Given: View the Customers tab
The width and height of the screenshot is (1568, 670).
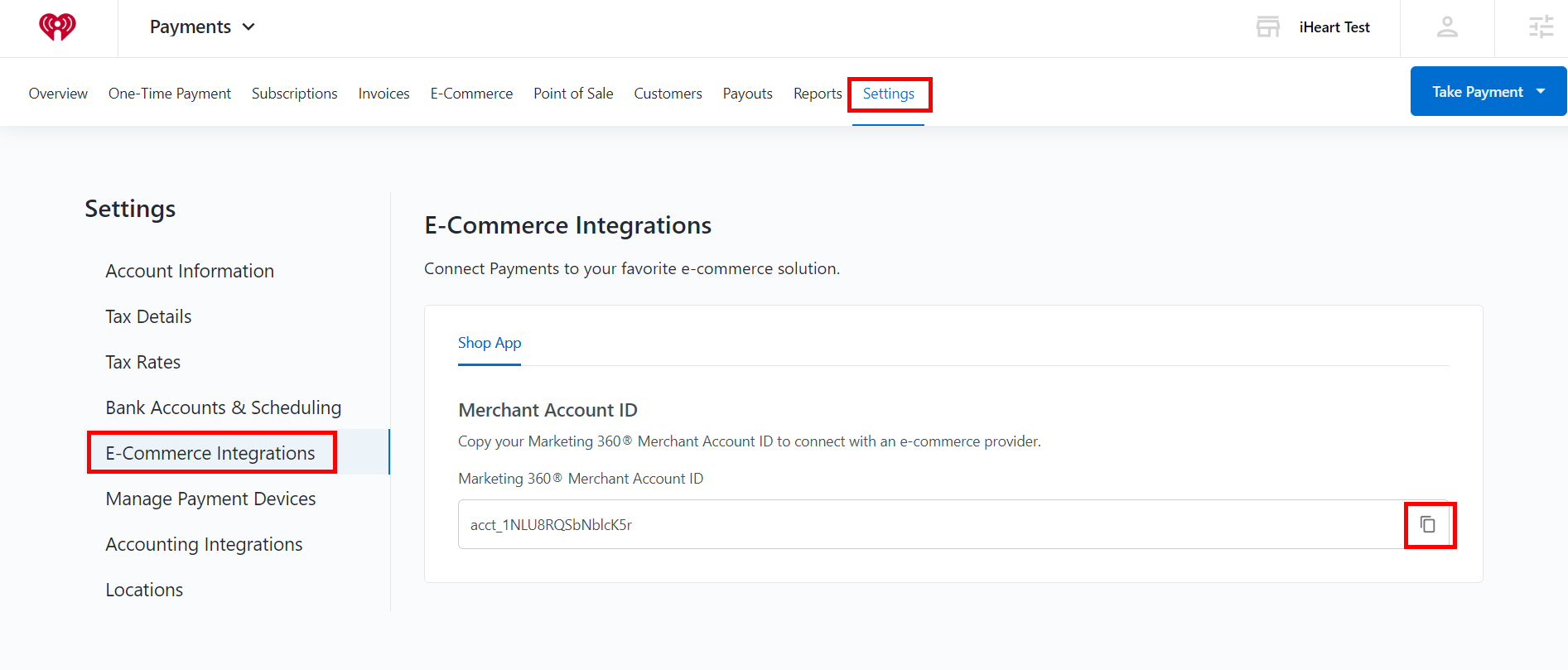Looking at the screenshot, I should point(668,94).
